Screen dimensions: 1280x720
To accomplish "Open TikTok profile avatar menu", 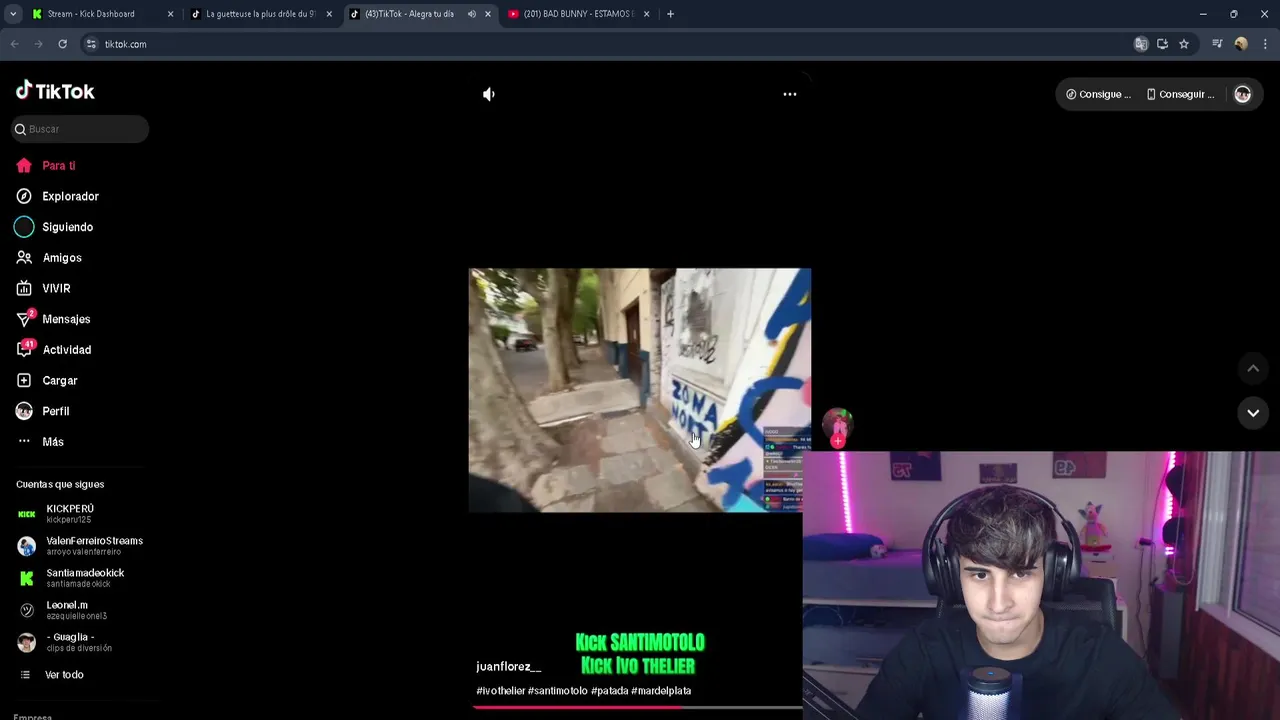I will pyautogui.click(x=1243, y=94).
